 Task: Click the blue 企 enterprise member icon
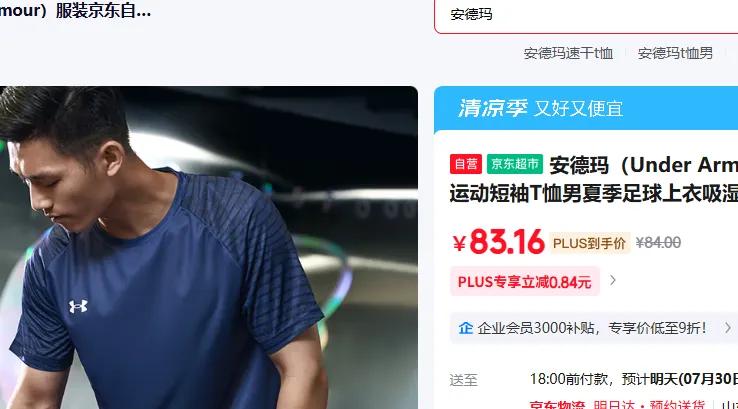pos(465,328)
